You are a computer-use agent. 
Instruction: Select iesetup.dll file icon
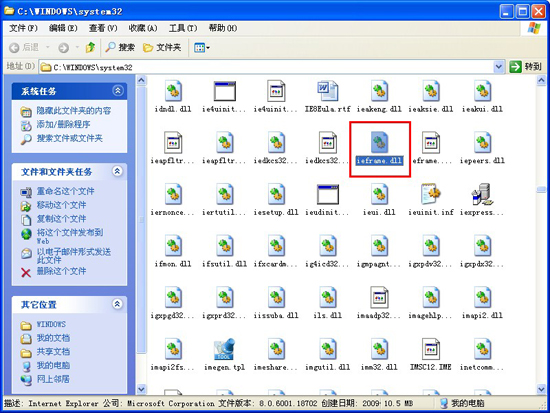[x=276, y=194]
